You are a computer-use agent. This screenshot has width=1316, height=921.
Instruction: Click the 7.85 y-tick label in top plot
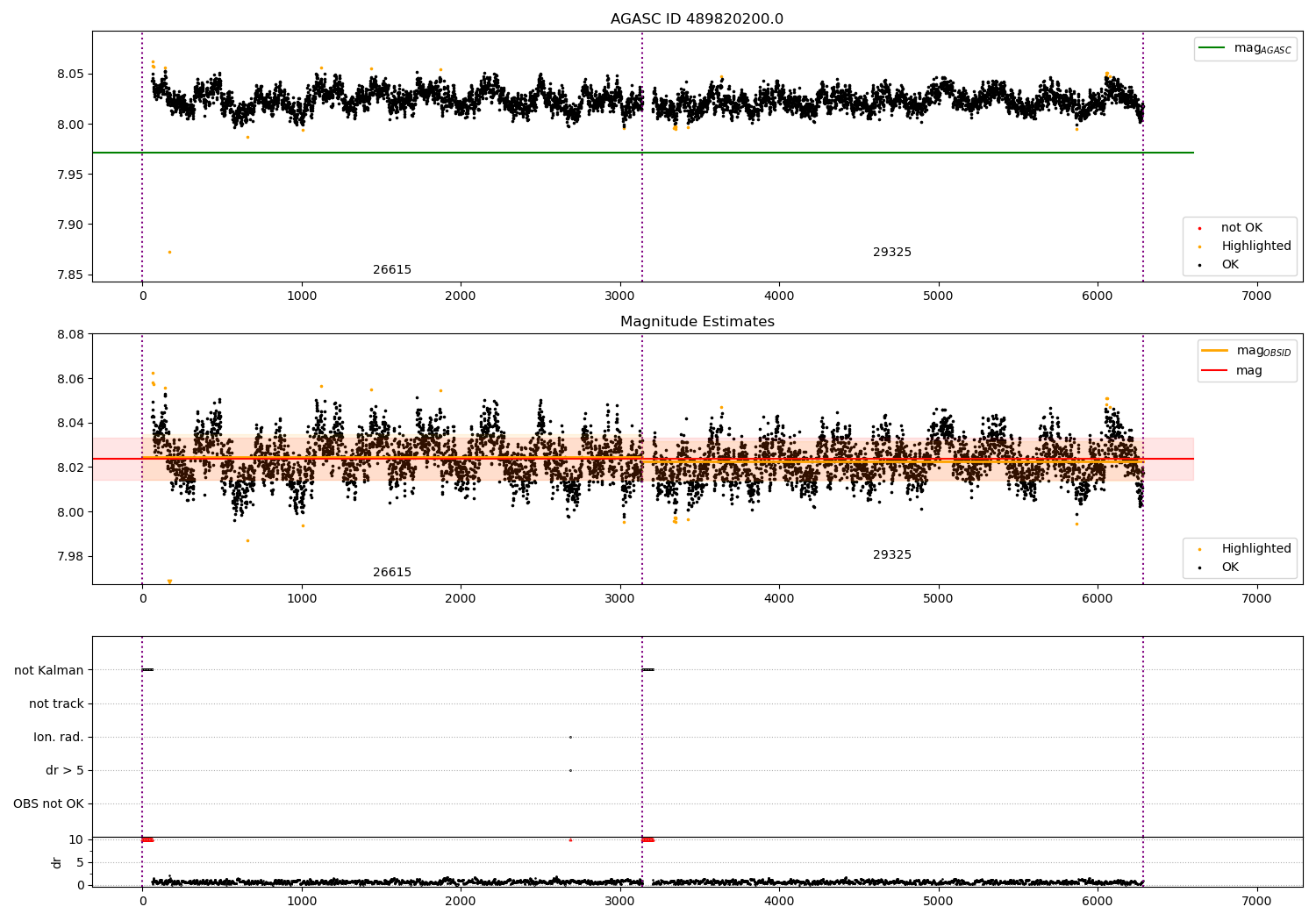point(72,275)
